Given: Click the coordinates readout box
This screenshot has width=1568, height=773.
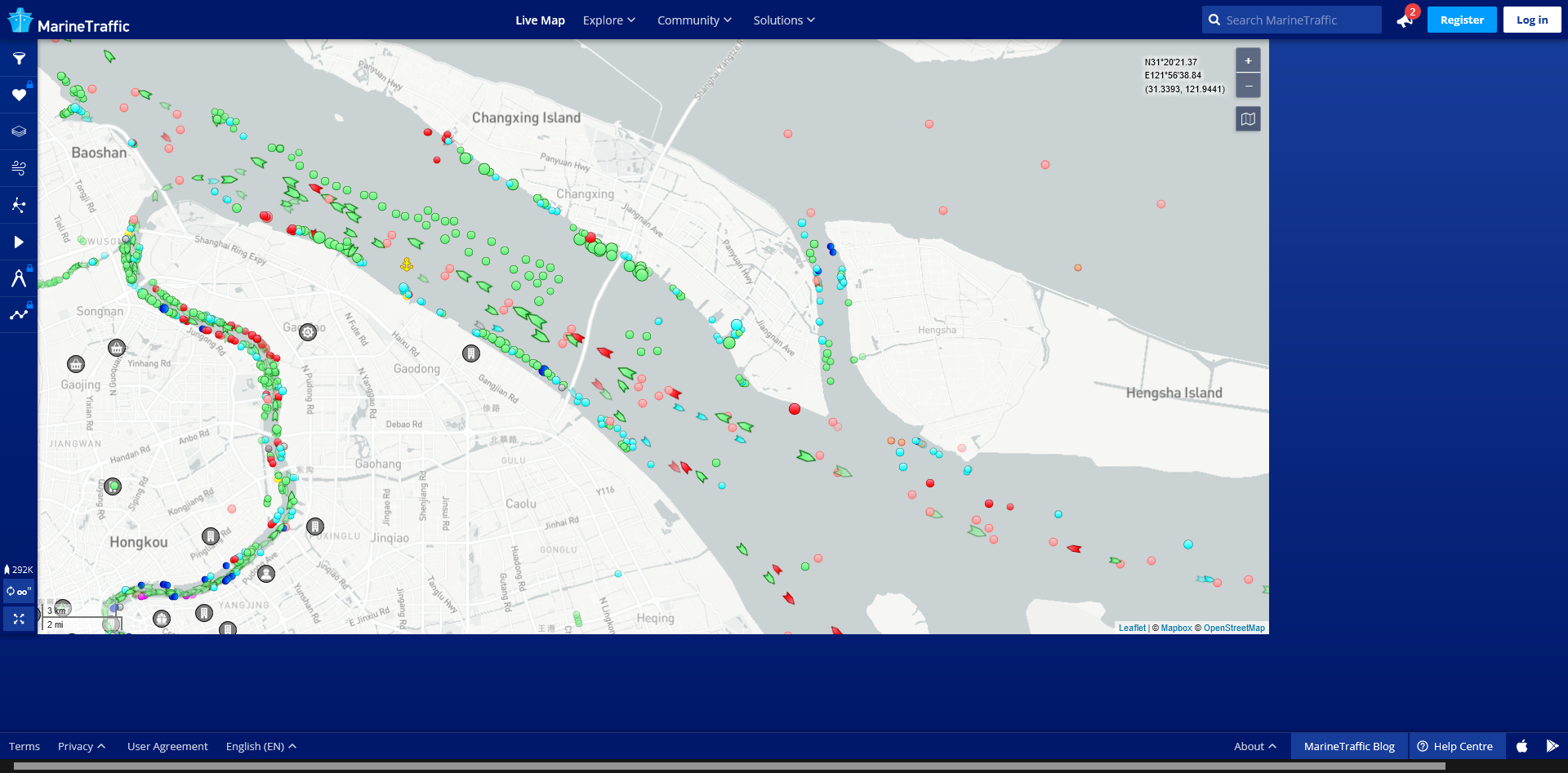Looking at the screenshot, I should pos(1184,76).
